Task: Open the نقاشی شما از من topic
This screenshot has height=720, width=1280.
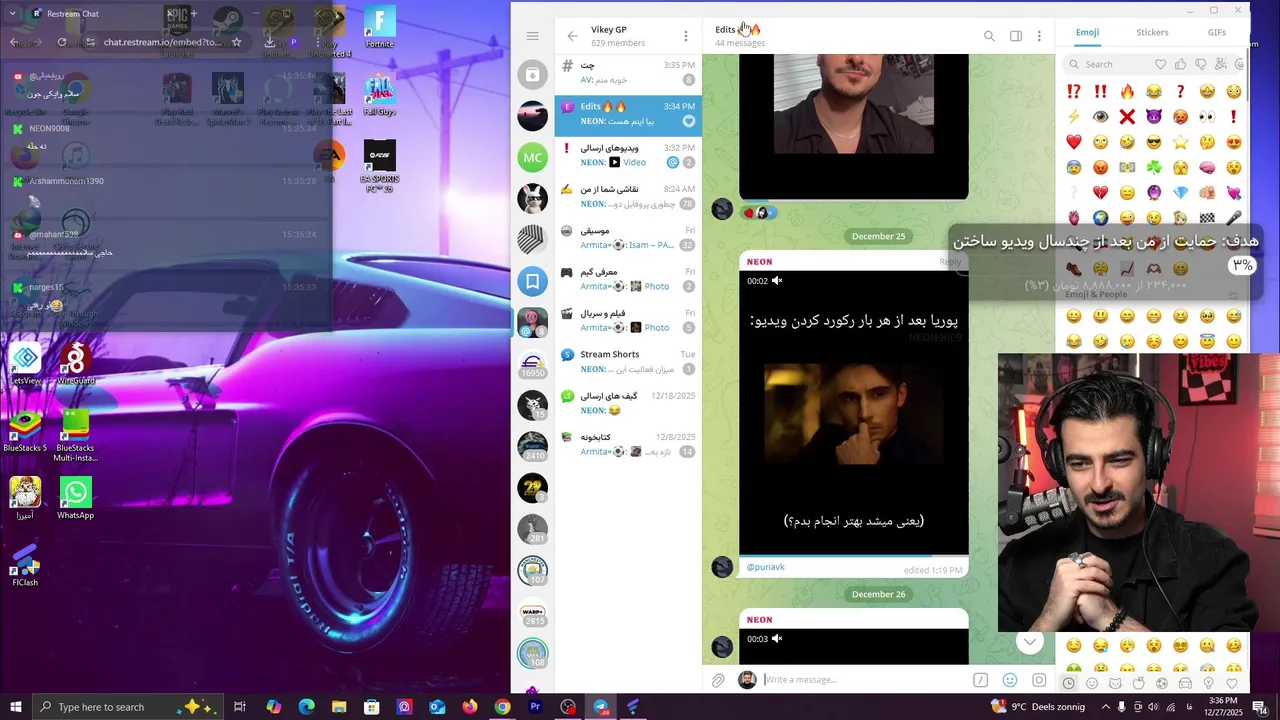Action: coord(628,197)
